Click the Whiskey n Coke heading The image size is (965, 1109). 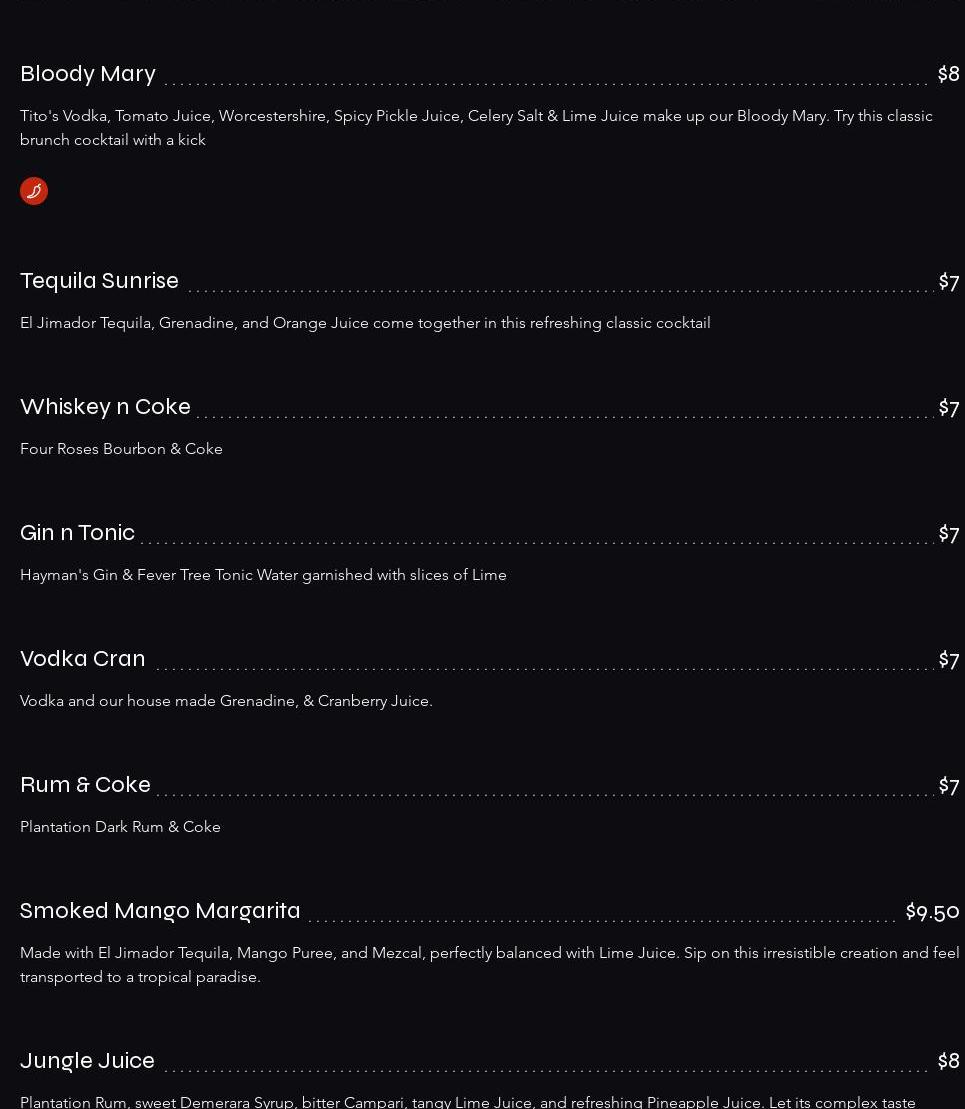pyautogui.click(x=105, y=407)
